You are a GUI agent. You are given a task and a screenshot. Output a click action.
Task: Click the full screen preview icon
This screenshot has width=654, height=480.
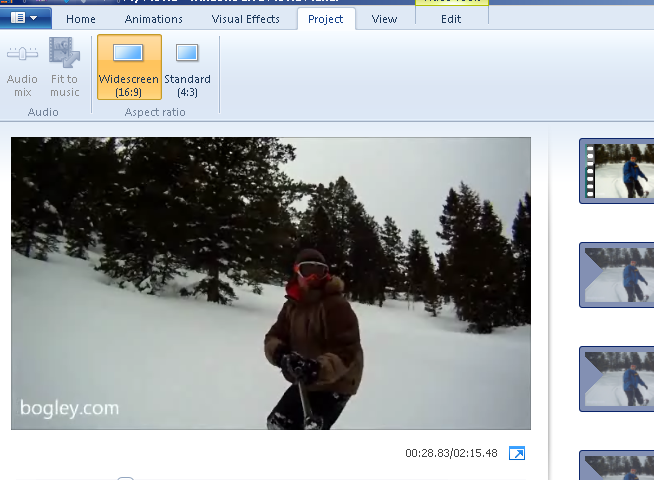[517, 453]
